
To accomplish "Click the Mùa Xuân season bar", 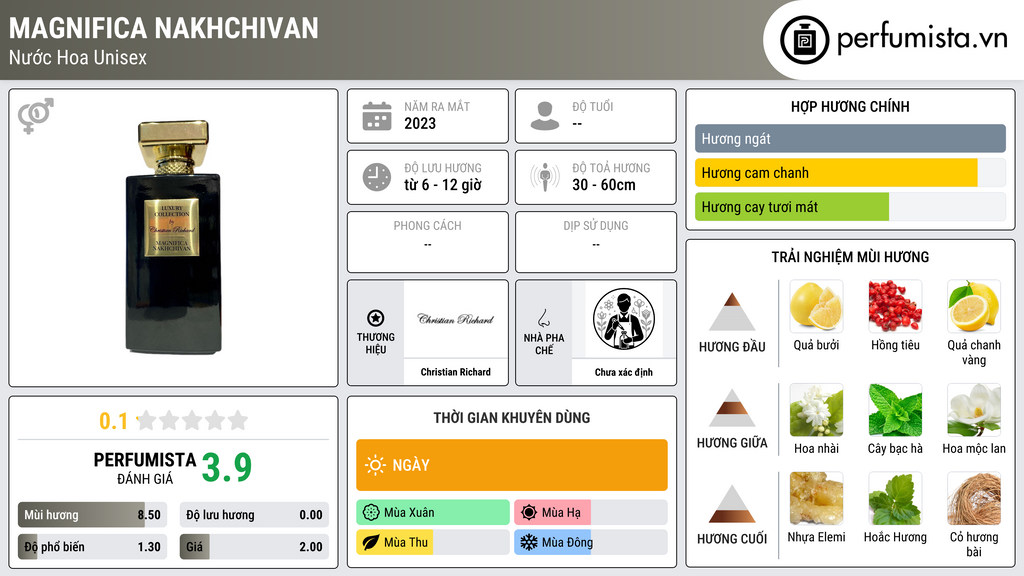I will (433, 513).
